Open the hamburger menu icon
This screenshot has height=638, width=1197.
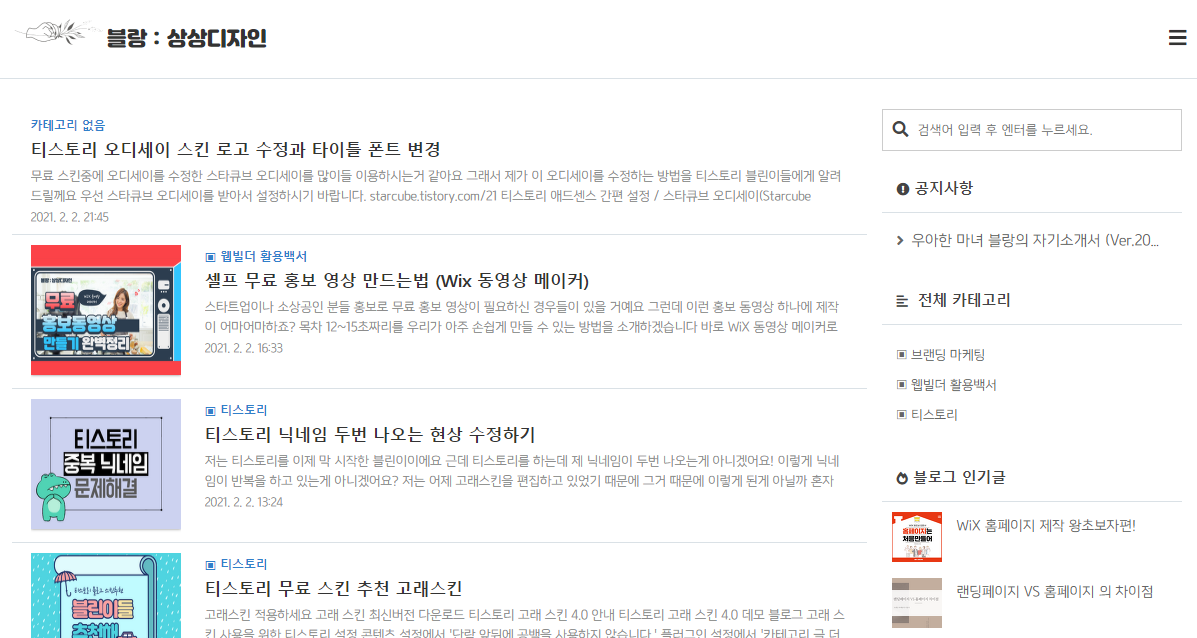click(1177, 37)
